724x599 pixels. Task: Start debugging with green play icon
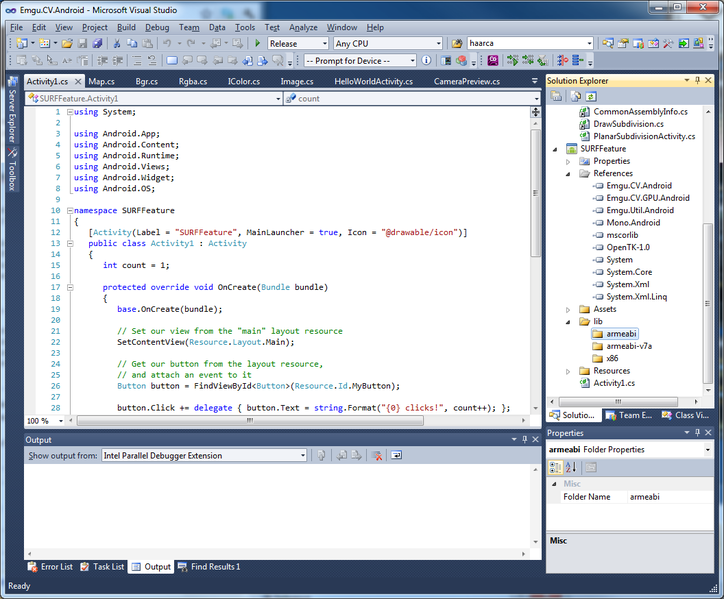(258, 43)
